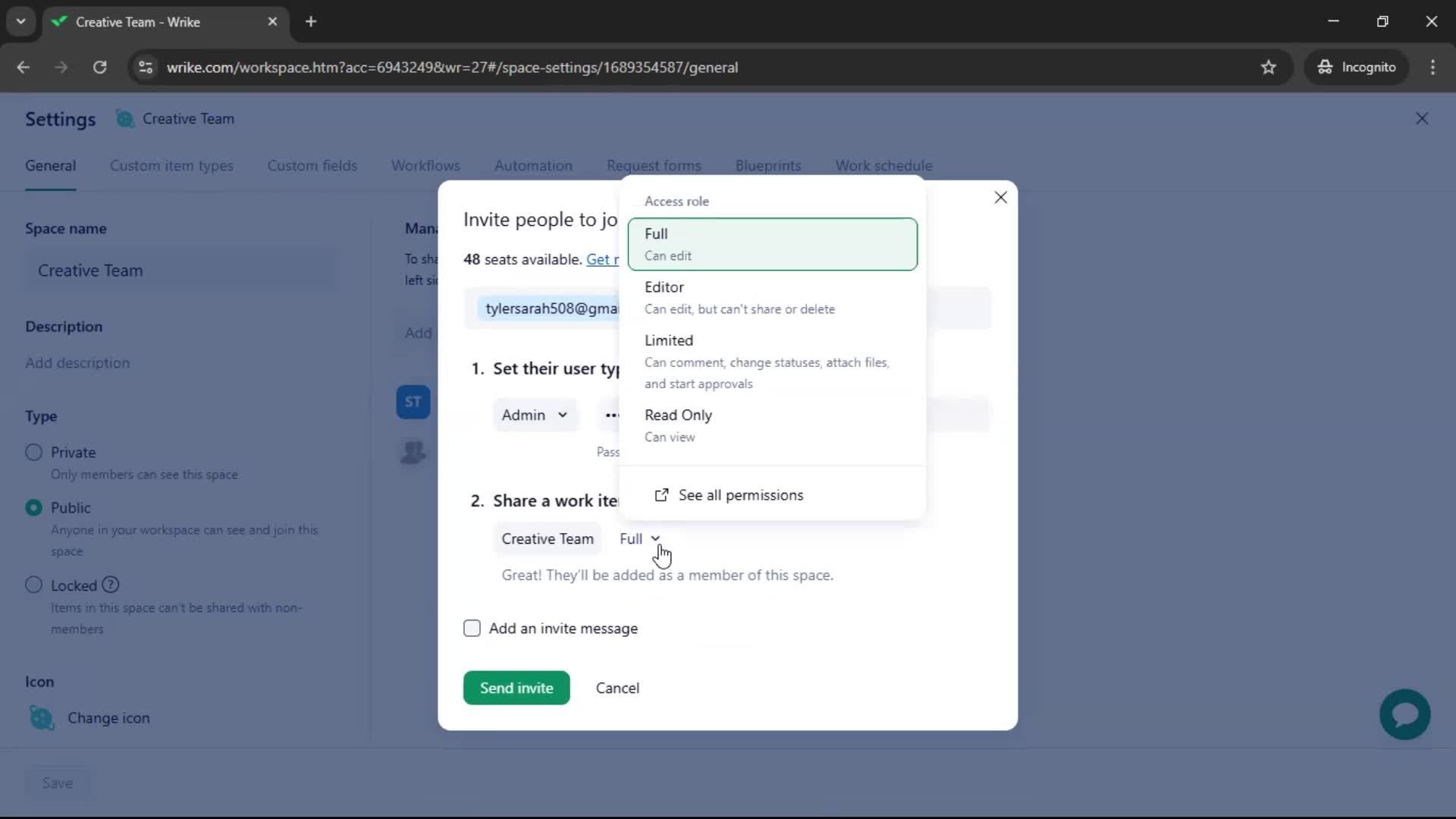Viewport: 1456px width, 819px height.
Task: Switch to the General tab
Action: click(x=50, y=165)
